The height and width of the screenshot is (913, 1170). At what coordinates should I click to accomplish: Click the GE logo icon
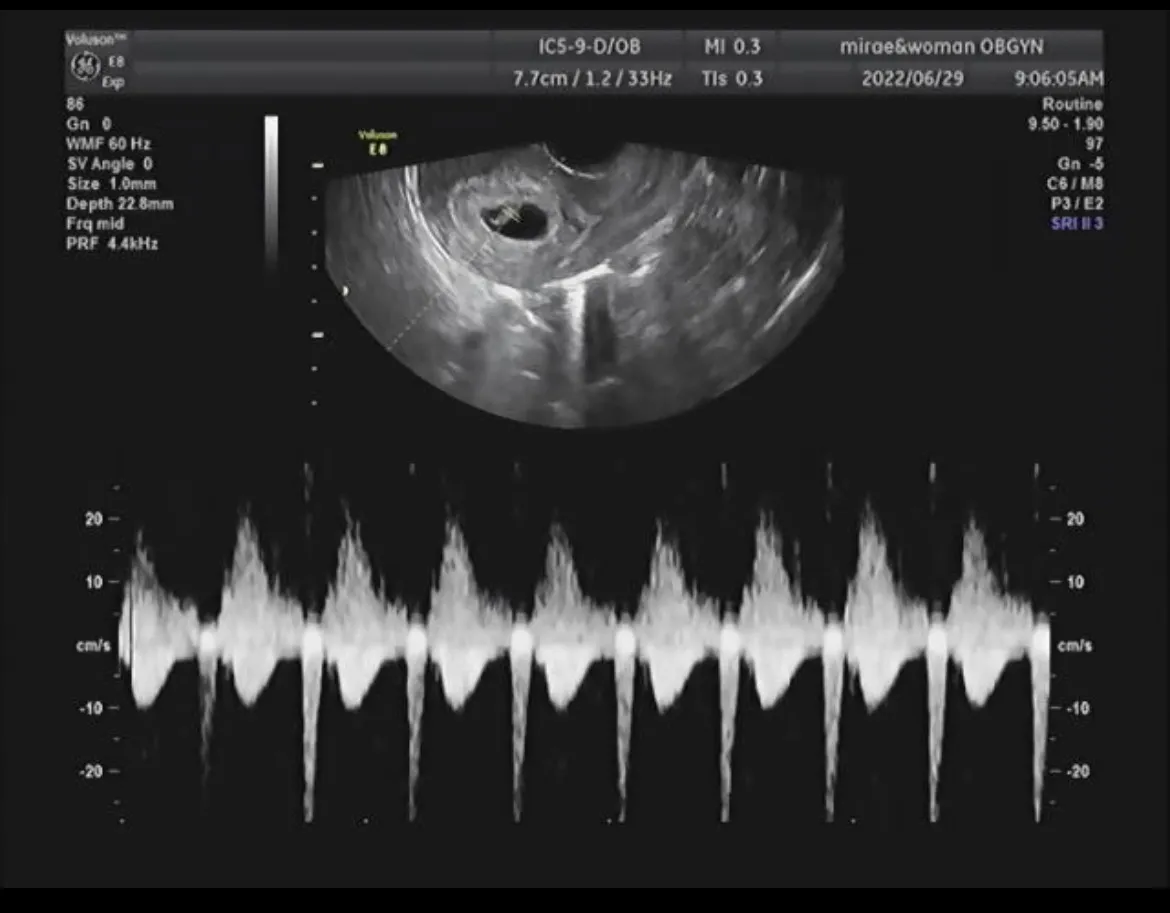tap(84, 66)
